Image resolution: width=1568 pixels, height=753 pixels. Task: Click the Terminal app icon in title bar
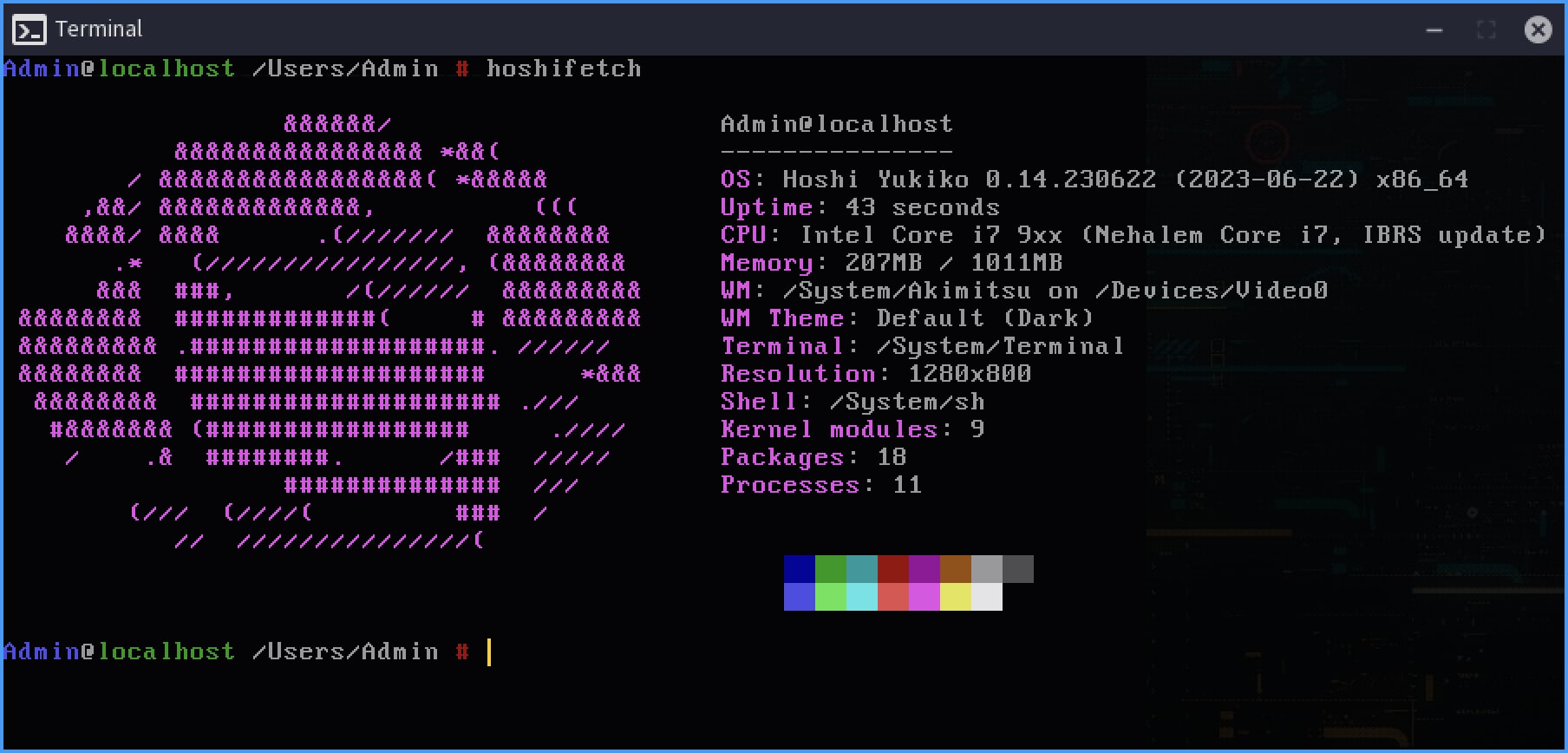coord(29,30)
